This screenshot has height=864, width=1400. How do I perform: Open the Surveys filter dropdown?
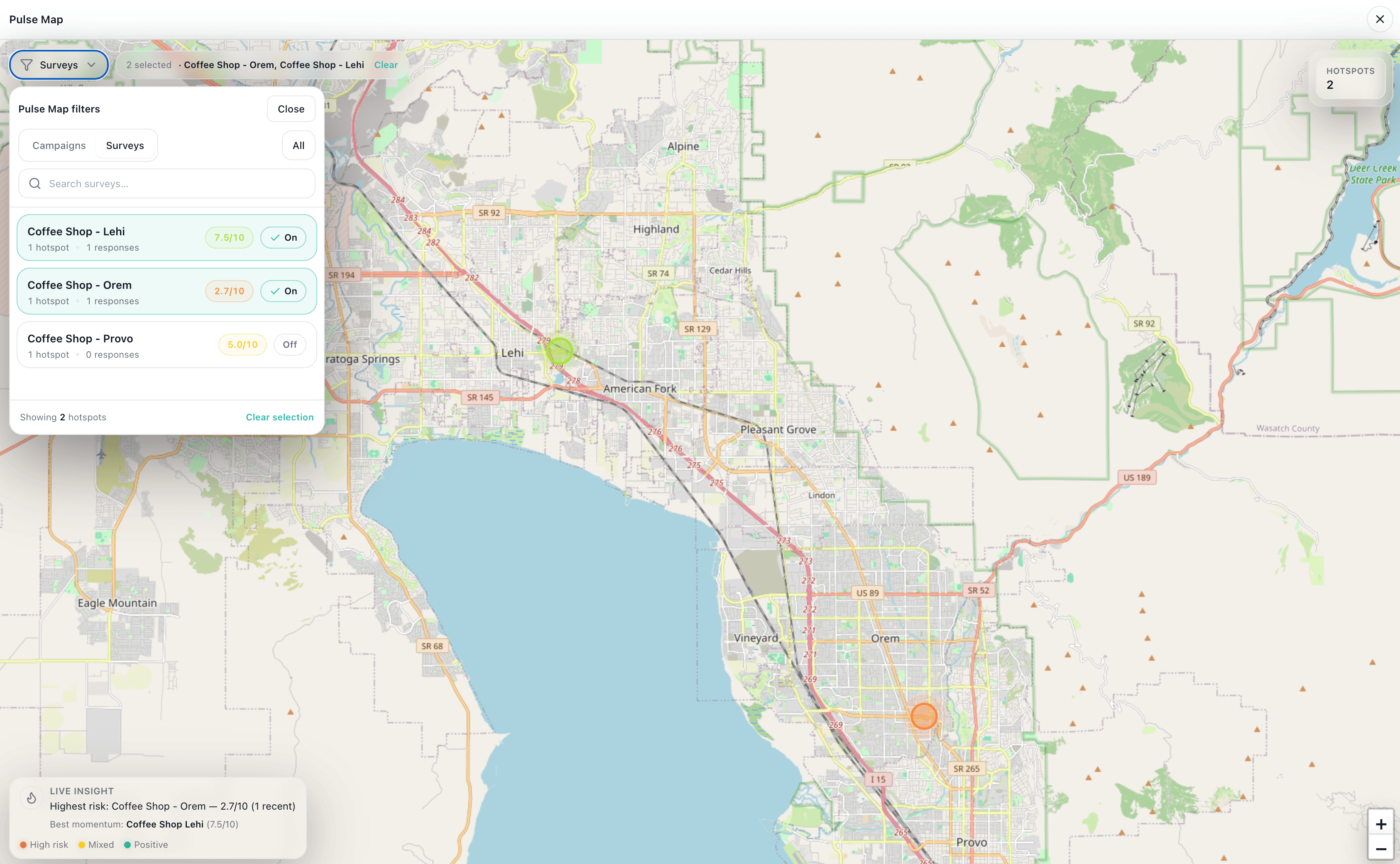[x=58, y=65]
